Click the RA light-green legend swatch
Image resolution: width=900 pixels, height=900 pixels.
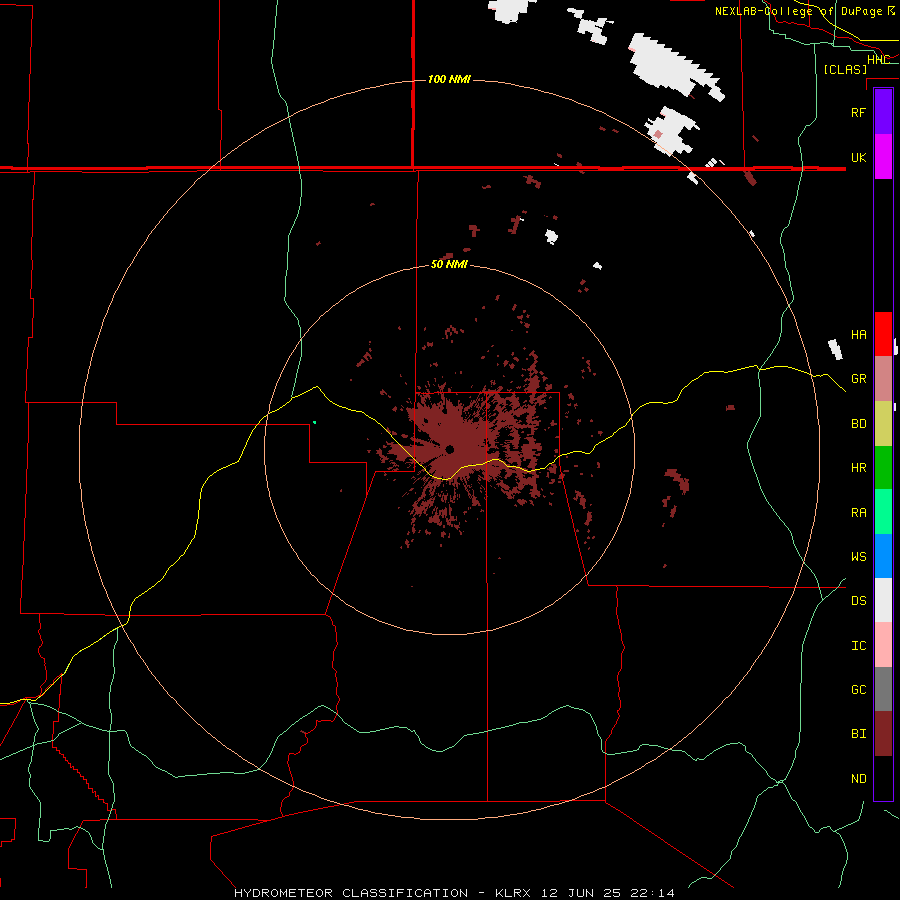[x=883, y=512]
